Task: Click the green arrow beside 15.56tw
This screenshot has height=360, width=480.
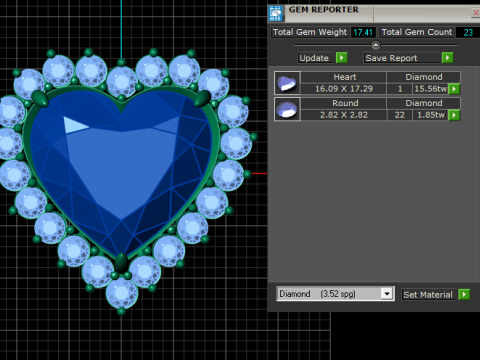Action: pos(454,89)
